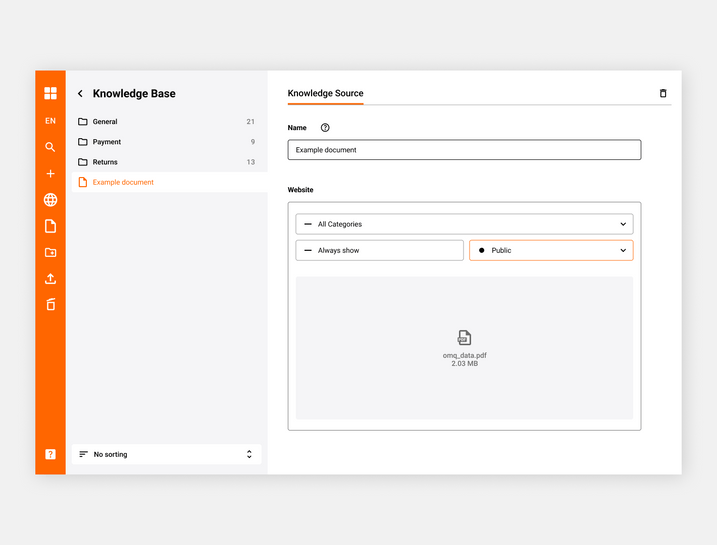Click the add folder icon in sidebar
717x545 pixels.
(x=50, y=252)
